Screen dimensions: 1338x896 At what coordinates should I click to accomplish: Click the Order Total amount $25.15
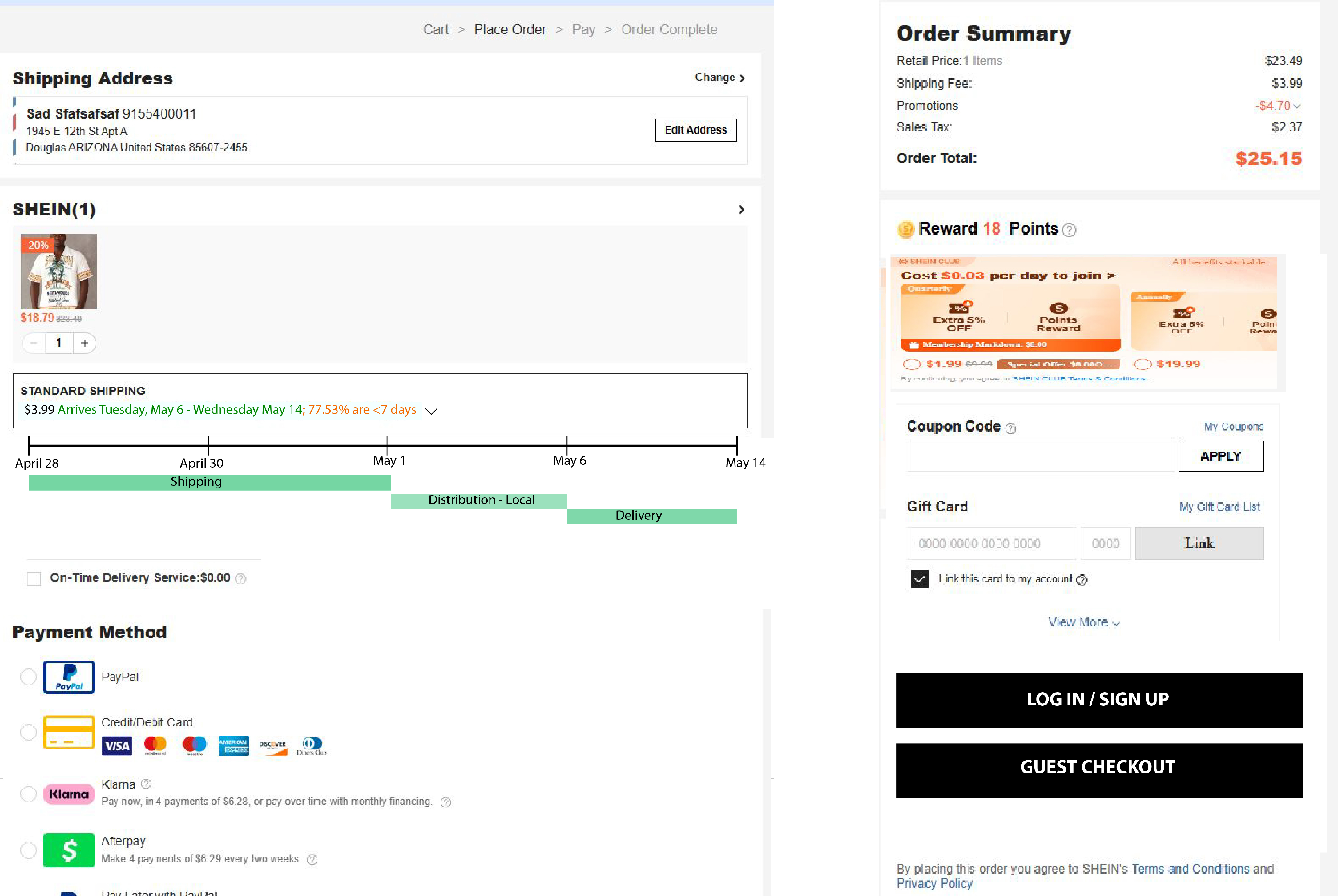click(x=1268, y=159)
